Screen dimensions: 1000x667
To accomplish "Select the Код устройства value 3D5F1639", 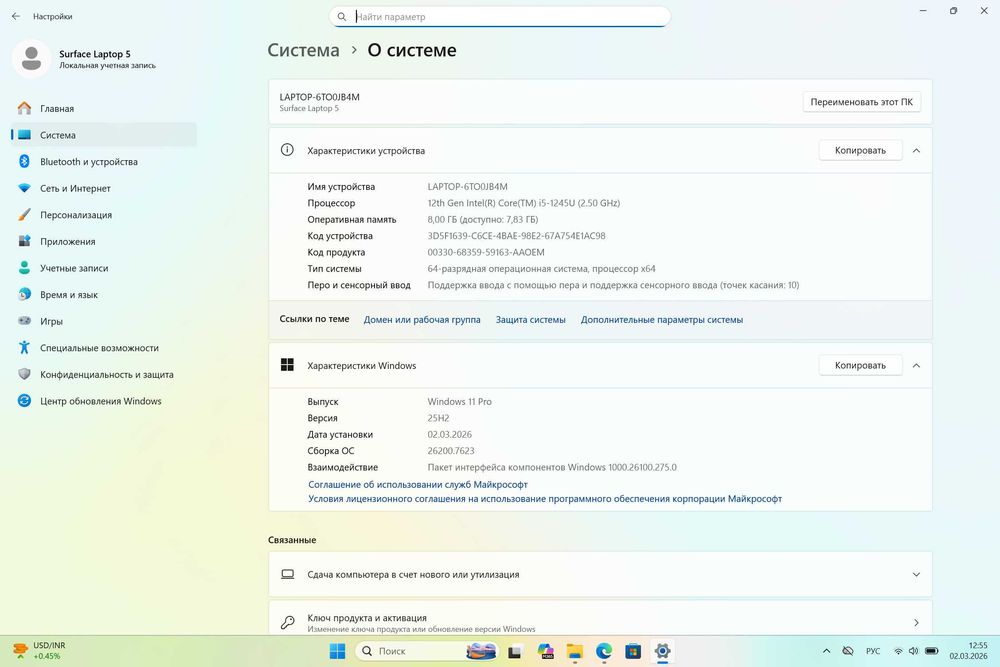I will (x=517, y=236).
